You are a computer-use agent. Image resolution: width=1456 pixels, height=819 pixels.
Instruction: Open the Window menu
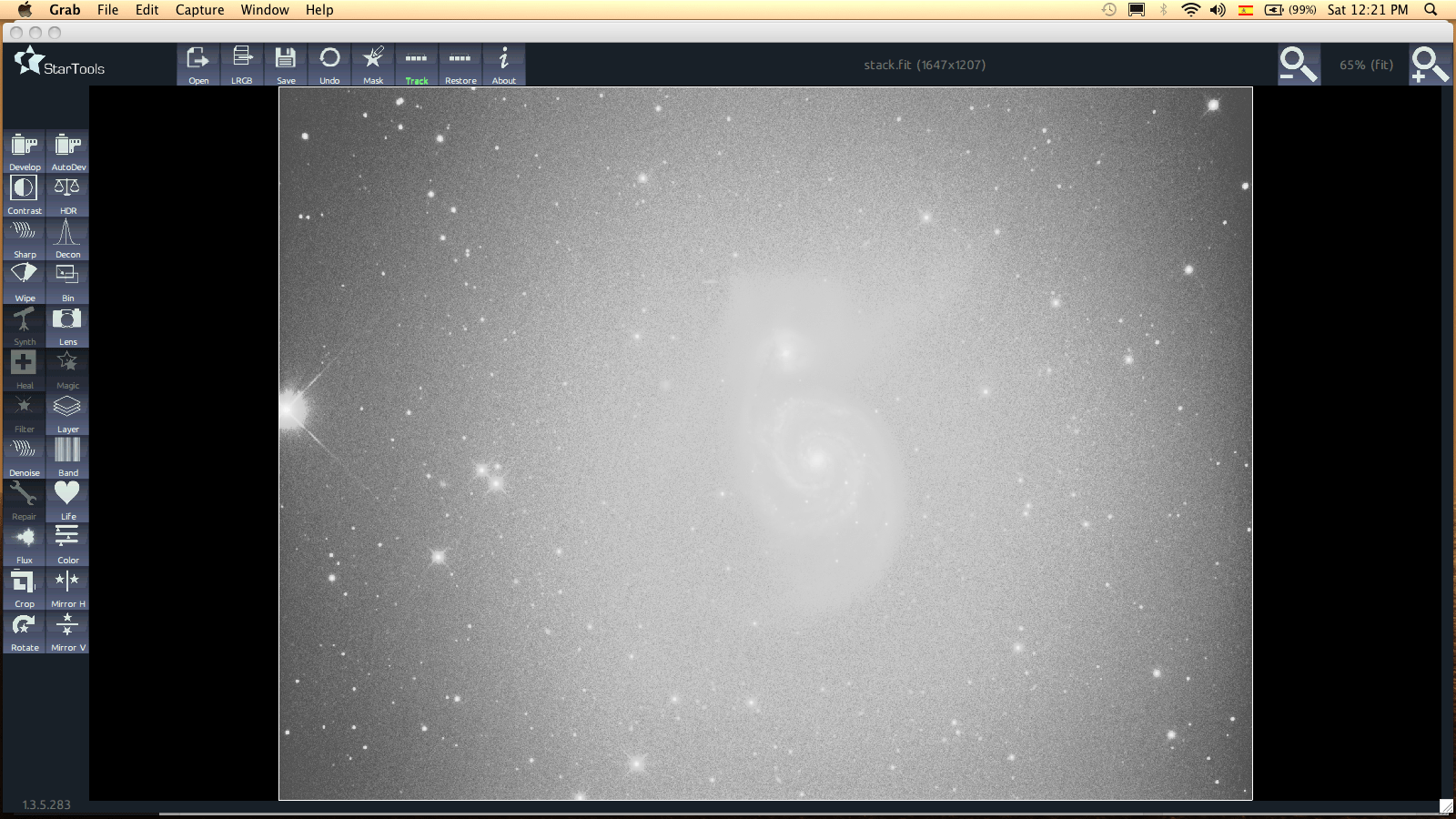264,10
